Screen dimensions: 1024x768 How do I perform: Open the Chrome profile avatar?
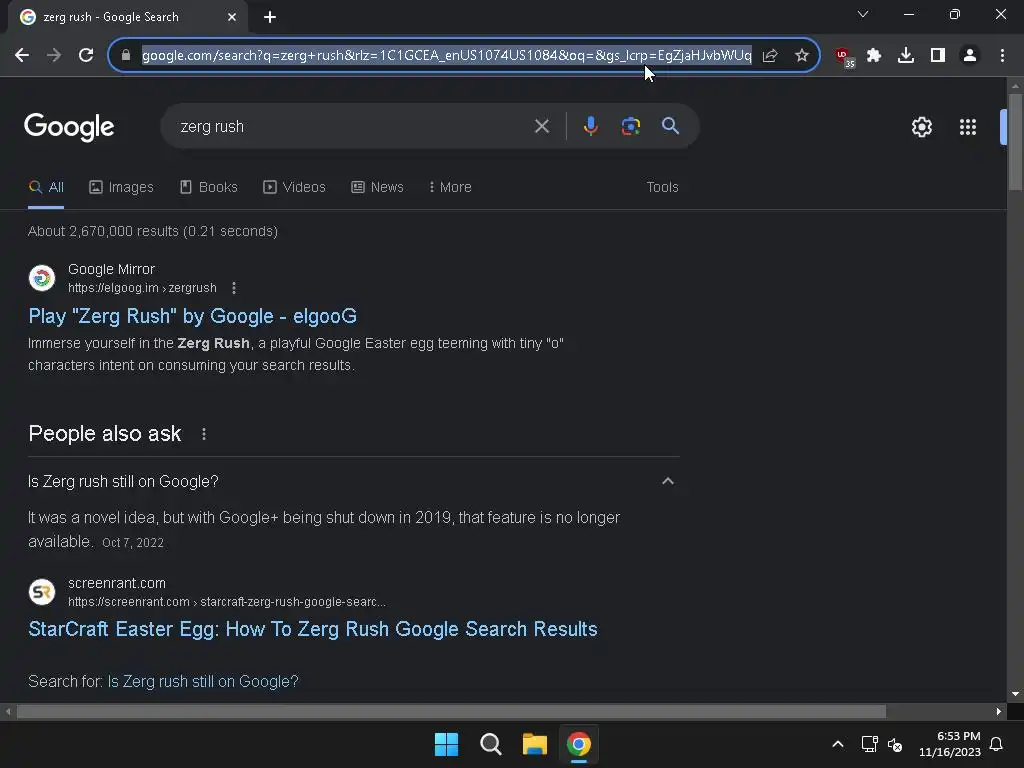[x=970, y=56]
